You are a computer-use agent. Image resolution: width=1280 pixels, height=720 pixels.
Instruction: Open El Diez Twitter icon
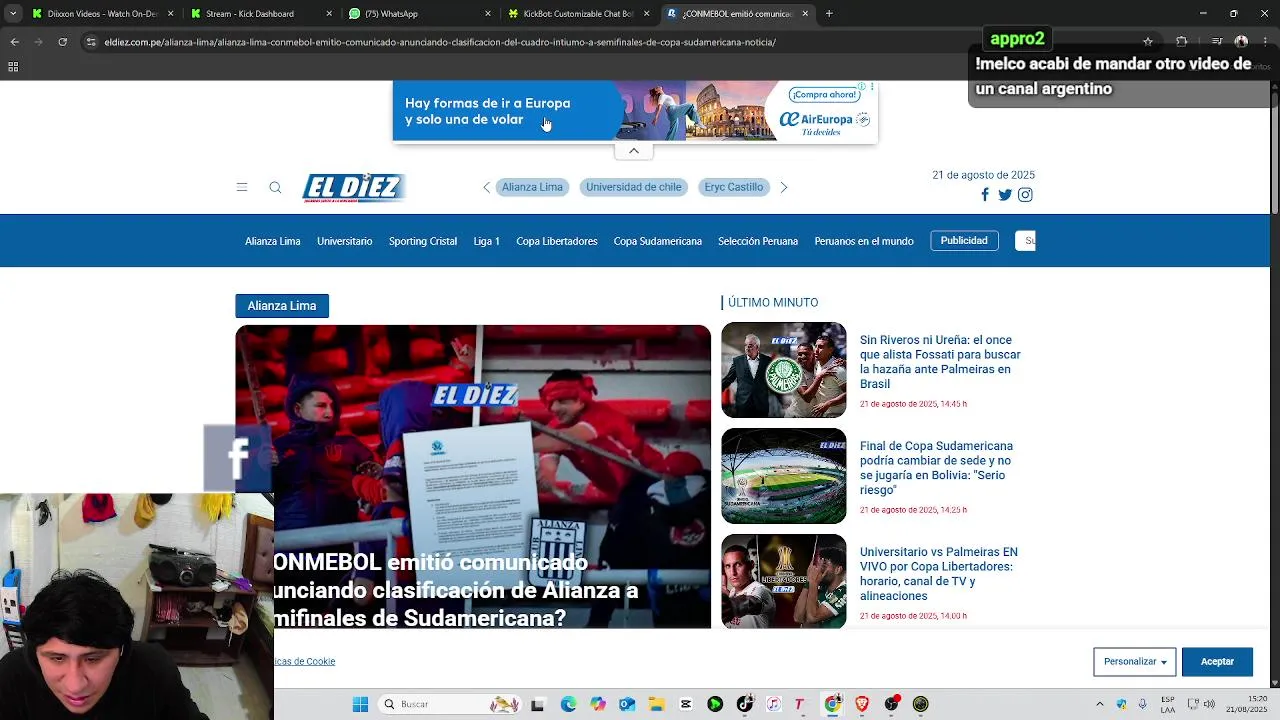click(1005, 195)
